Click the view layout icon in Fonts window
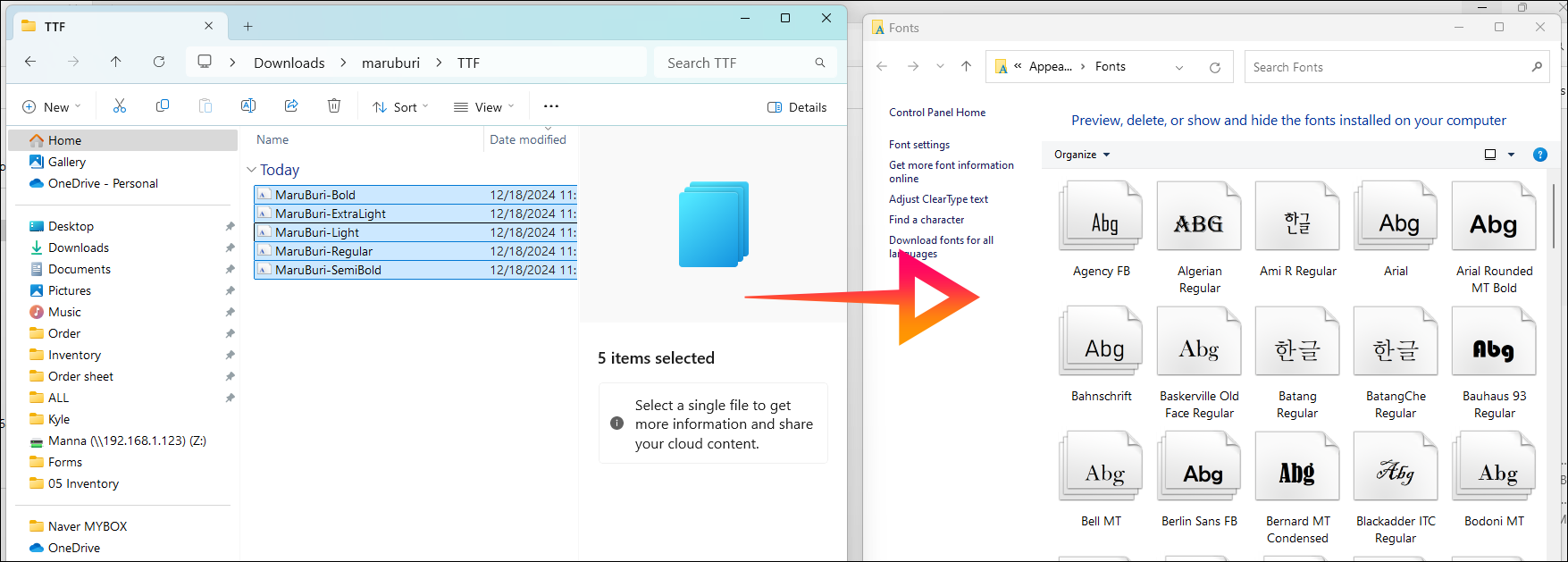This screenshot has height=562, width=1568. click(1490, 155)
